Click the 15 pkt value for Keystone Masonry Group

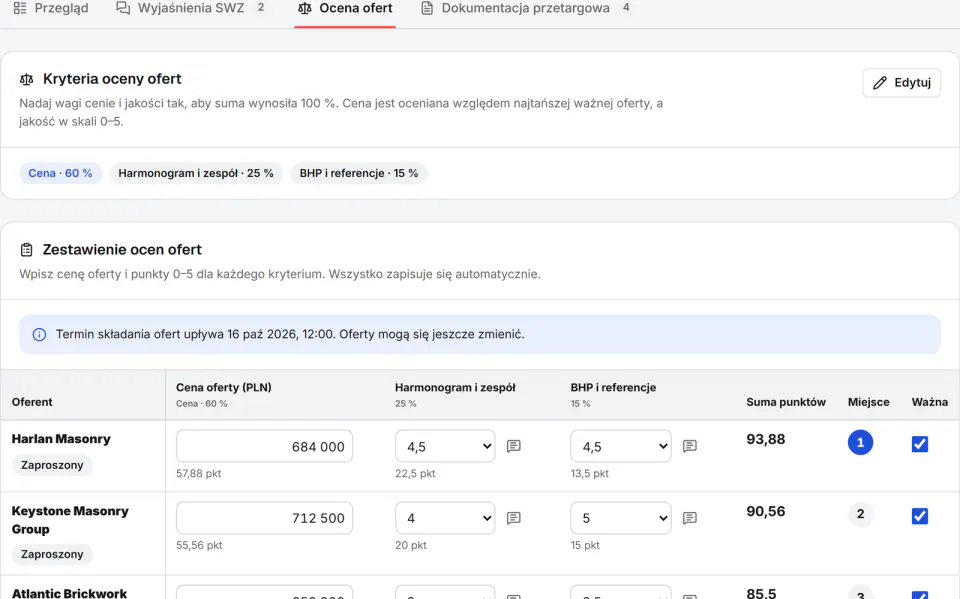(585, 545)
